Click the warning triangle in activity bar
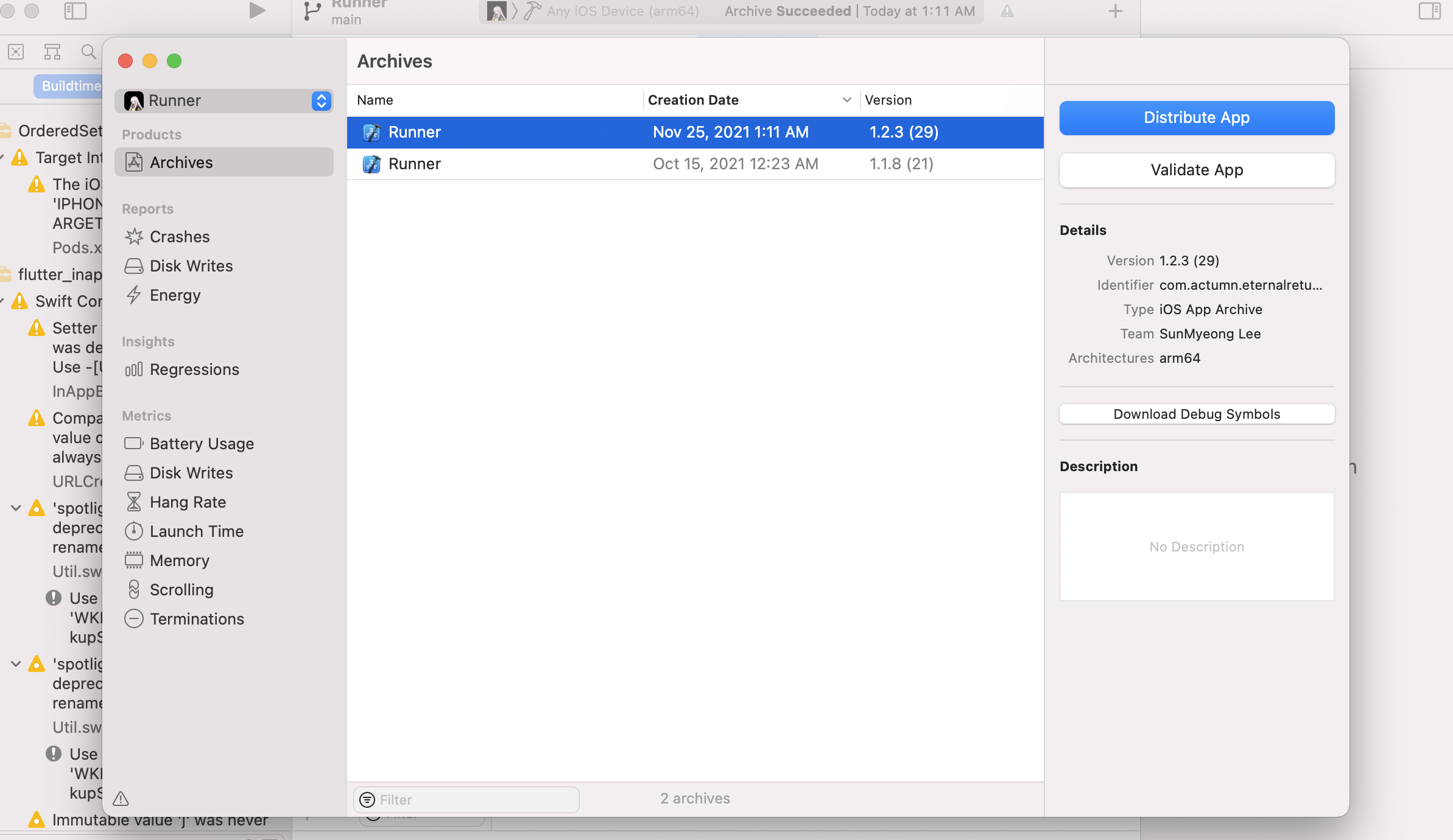Screen dimensions: 1453x840 [1007, 11]
